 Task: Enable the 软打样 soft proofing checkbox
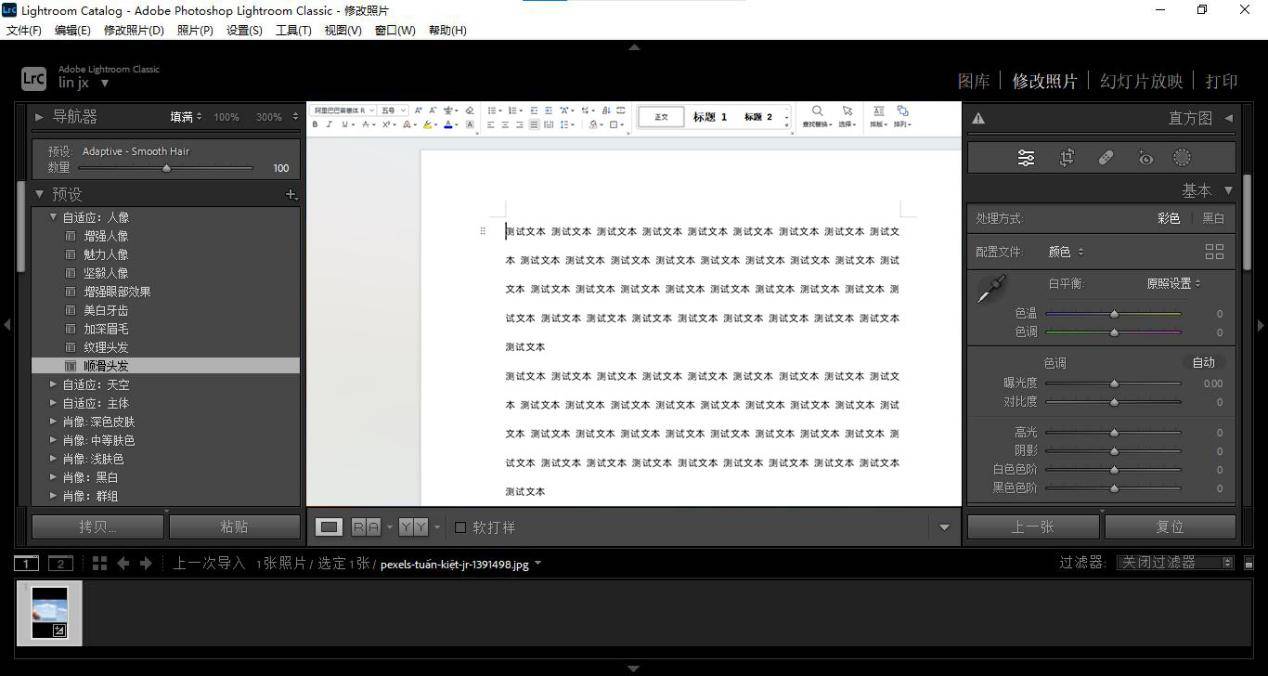[460, 527]
